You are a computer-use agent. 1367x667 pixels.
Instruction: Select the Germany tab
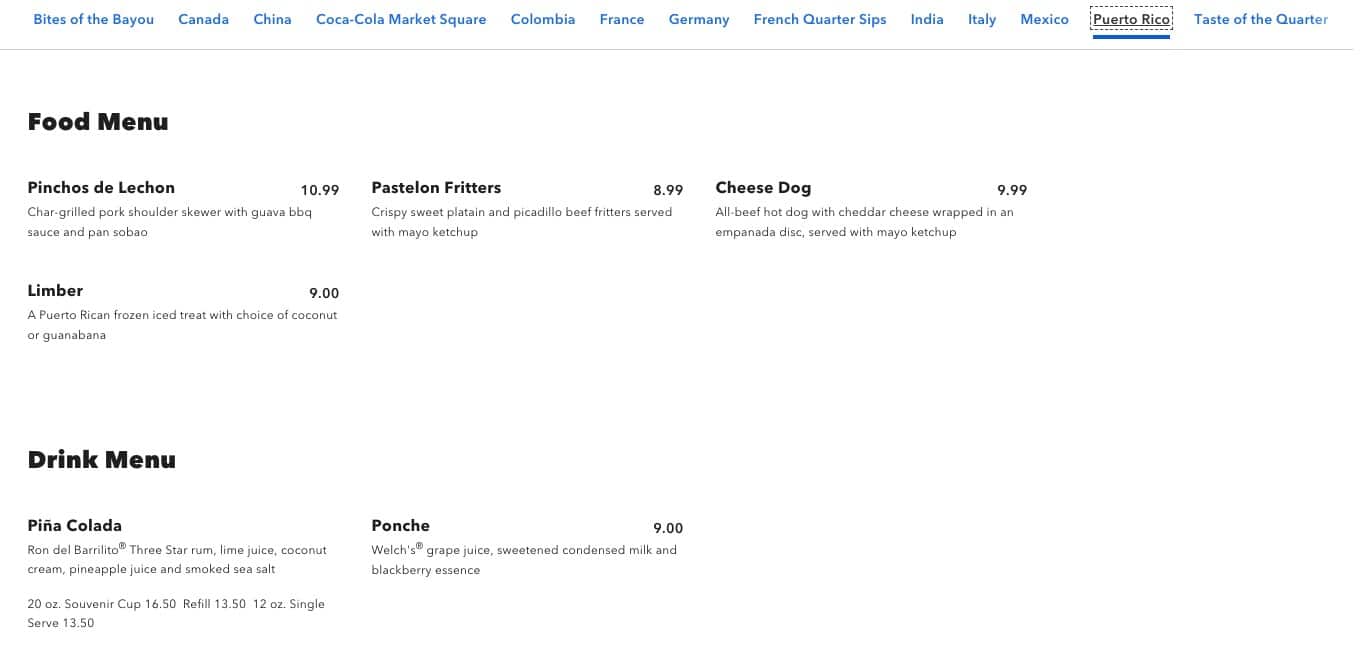click(699, 19)
